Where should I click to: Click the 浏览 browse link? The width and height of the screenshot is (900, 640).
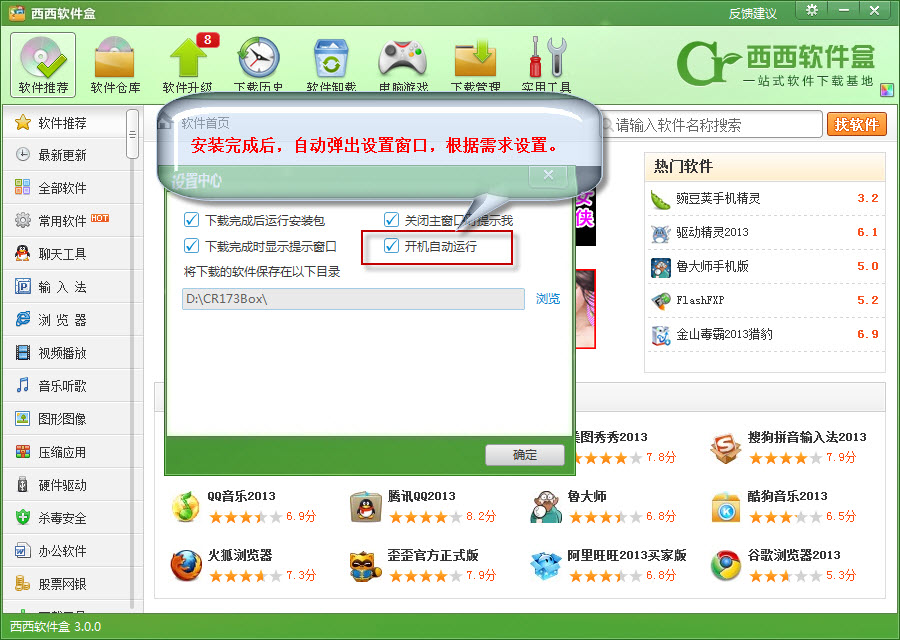(x=548, y=298)
